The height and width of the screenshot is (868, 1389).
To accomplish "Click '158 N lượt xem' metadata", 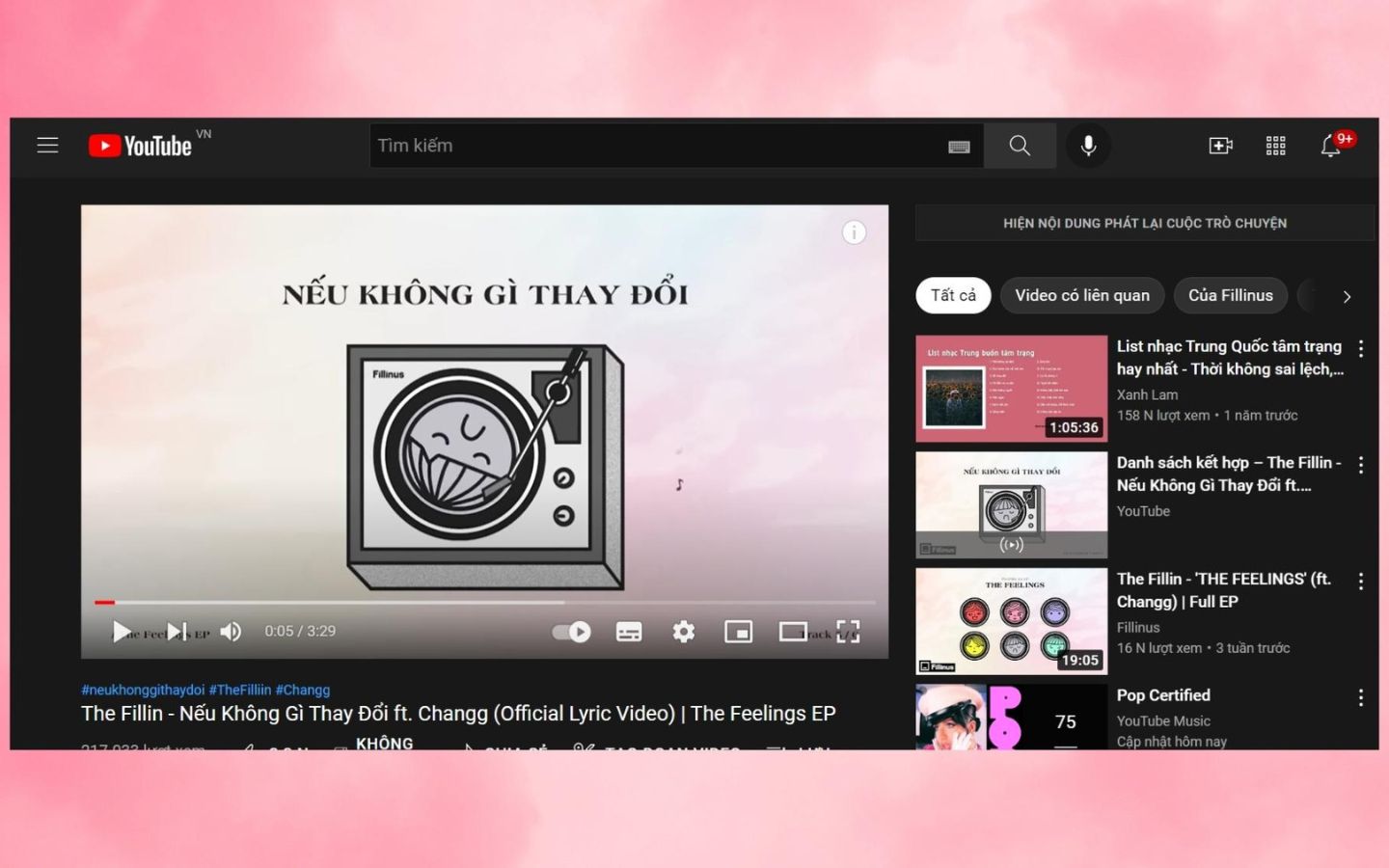I will coord(1163,416).
